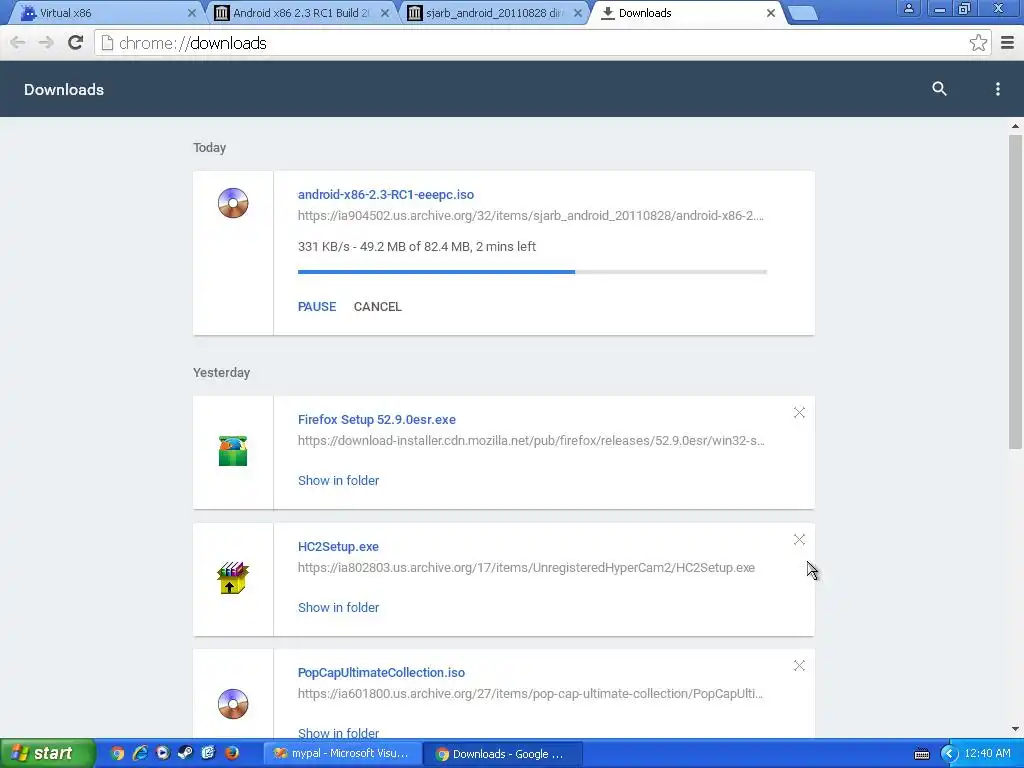
Task: Switch to the Virtual x86 tab
Action: pos(104,13)
